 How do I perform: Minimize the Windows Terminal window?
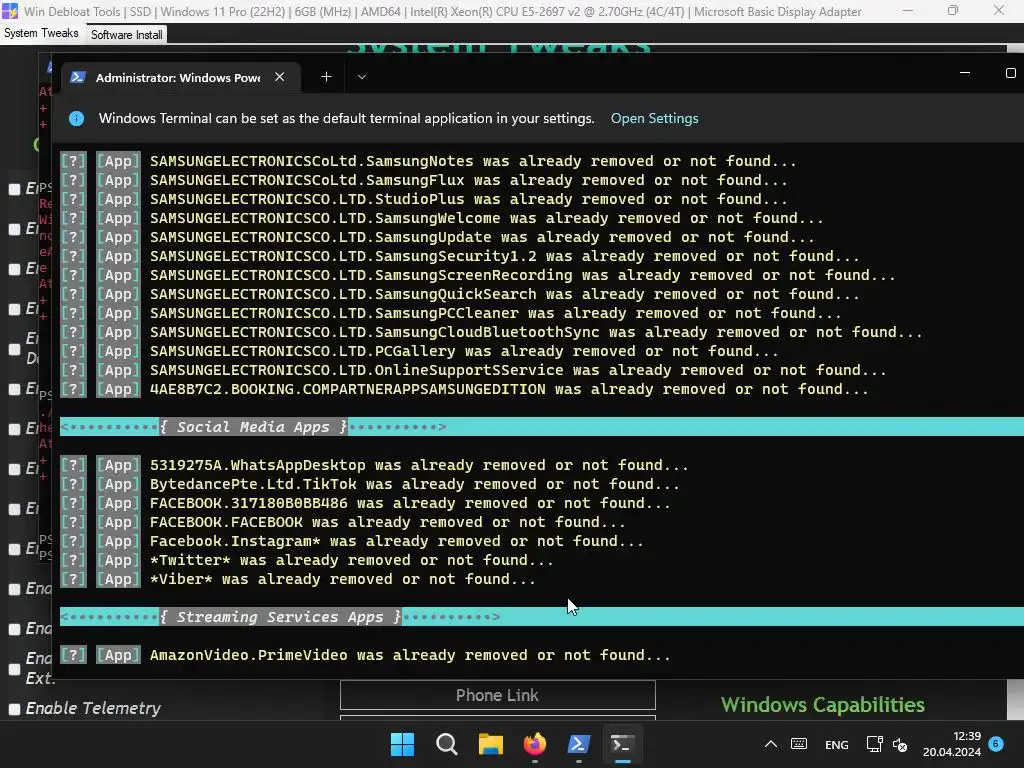[965, 73]
